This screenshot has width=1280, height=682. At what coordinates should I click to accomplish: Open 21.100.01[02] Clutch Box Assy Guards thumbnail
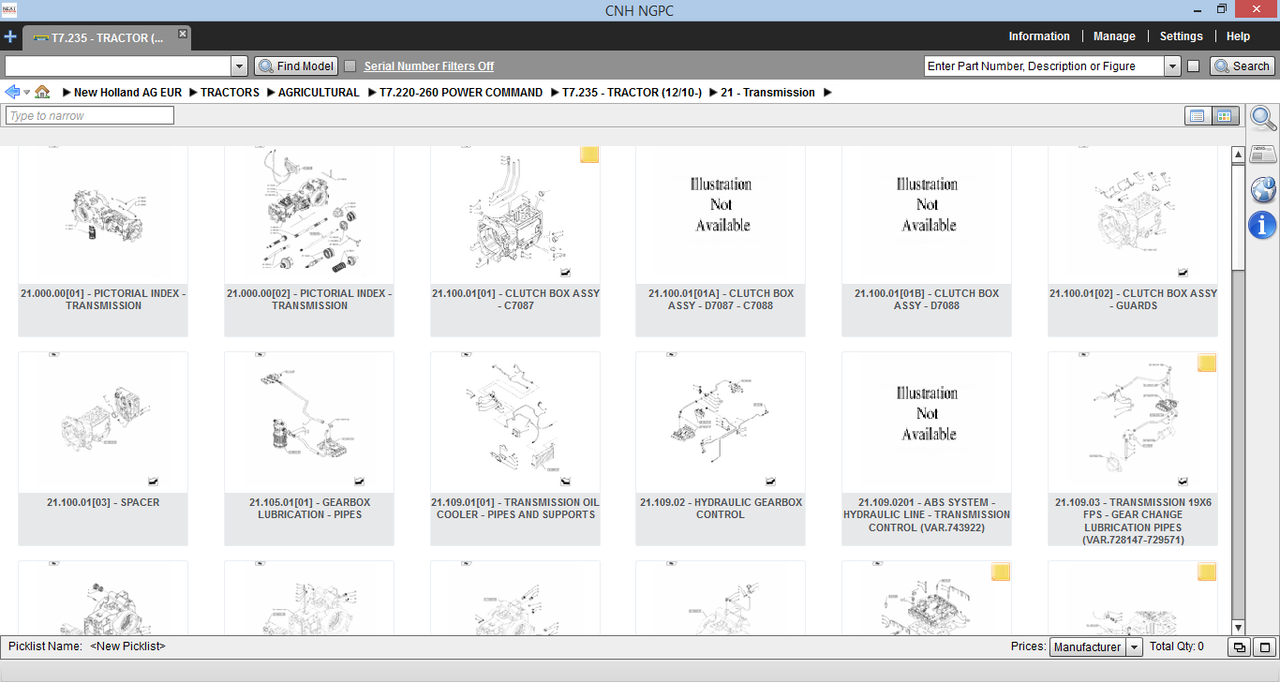(x=1133, y=215)
